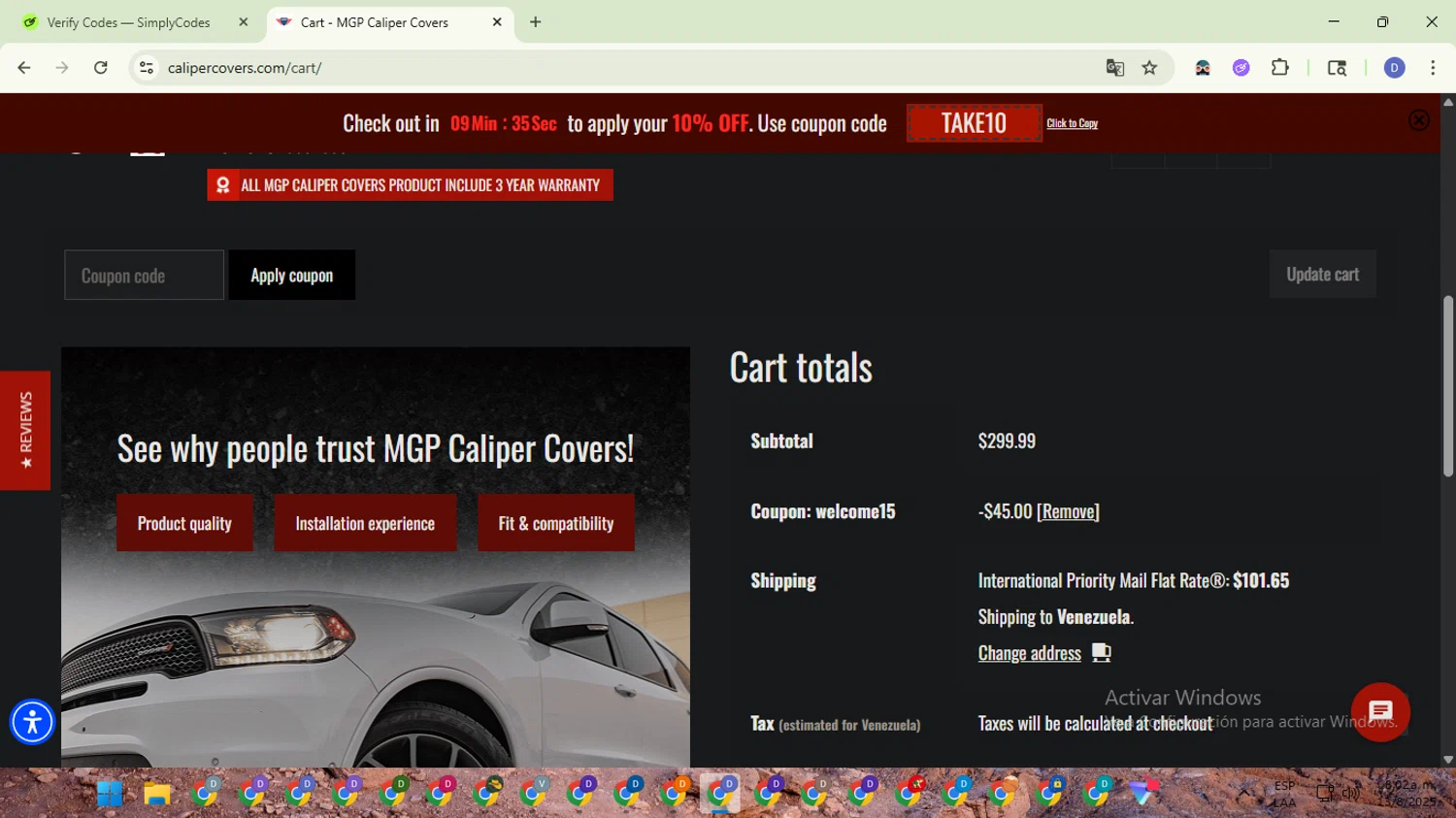This screenshot has width=1456, height=818.
Task: Click the Update cart button
Action: (x=1323, y=274)
